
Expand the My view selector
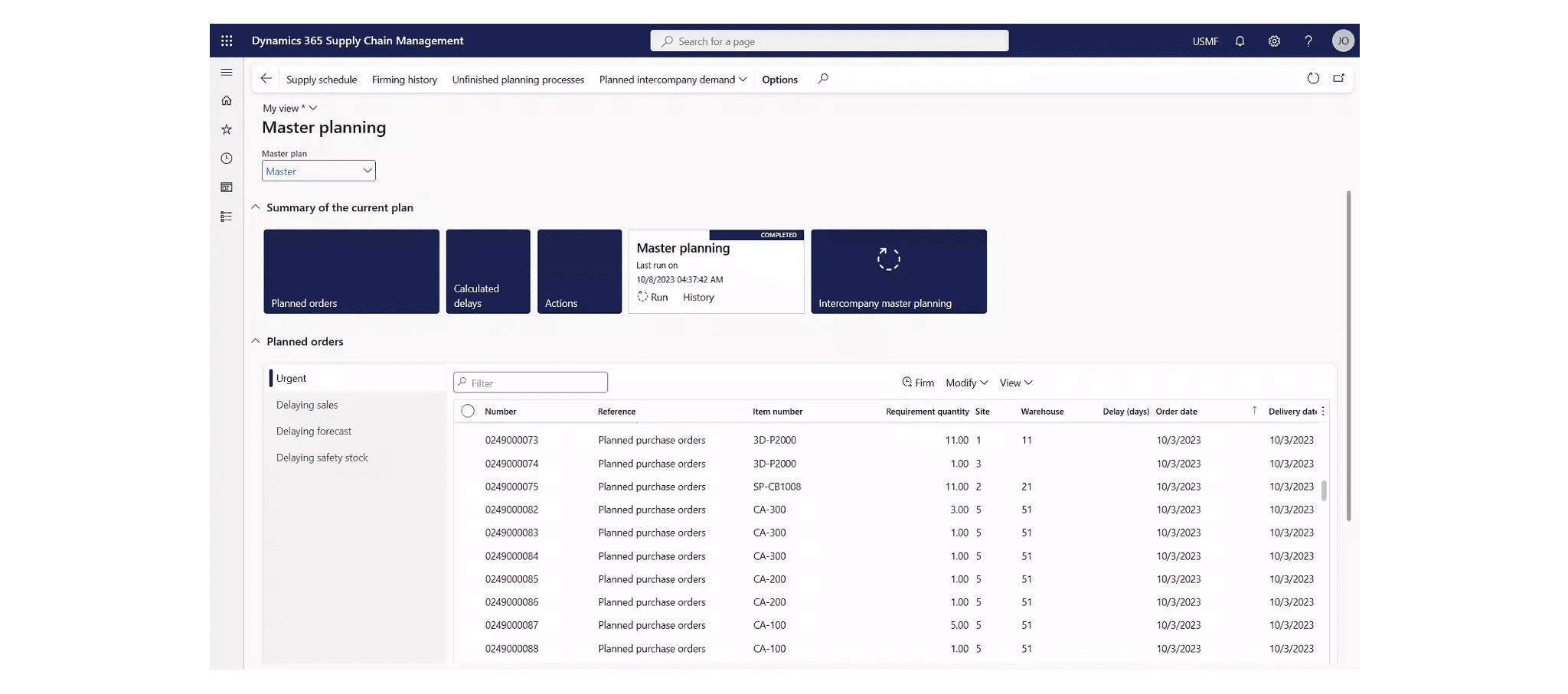click(289, 108)
